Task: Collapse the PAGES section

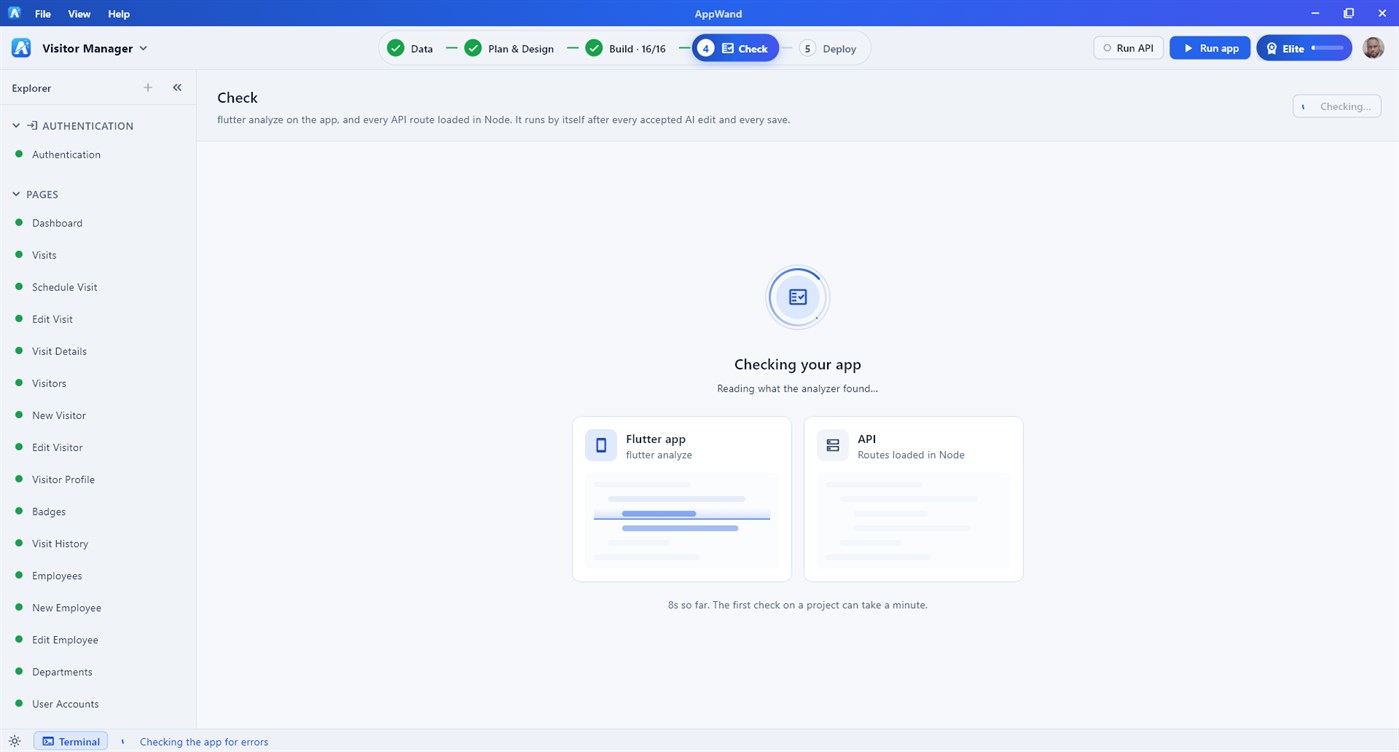Action: point(16,194)
